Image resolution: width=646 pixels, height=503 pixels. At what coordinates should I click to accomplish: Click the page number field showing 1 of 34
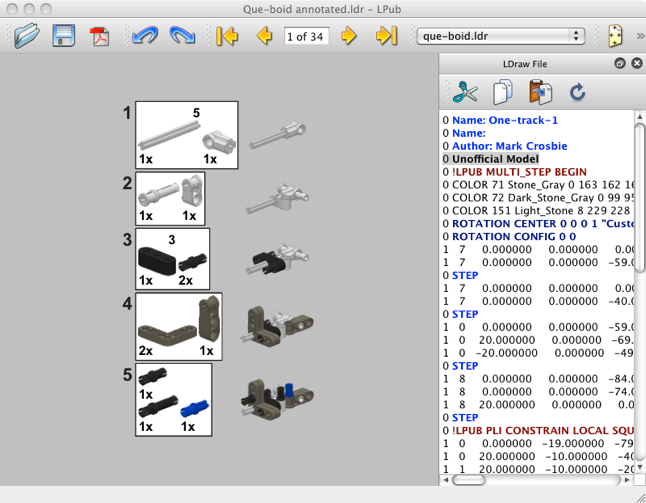point(306,37)
